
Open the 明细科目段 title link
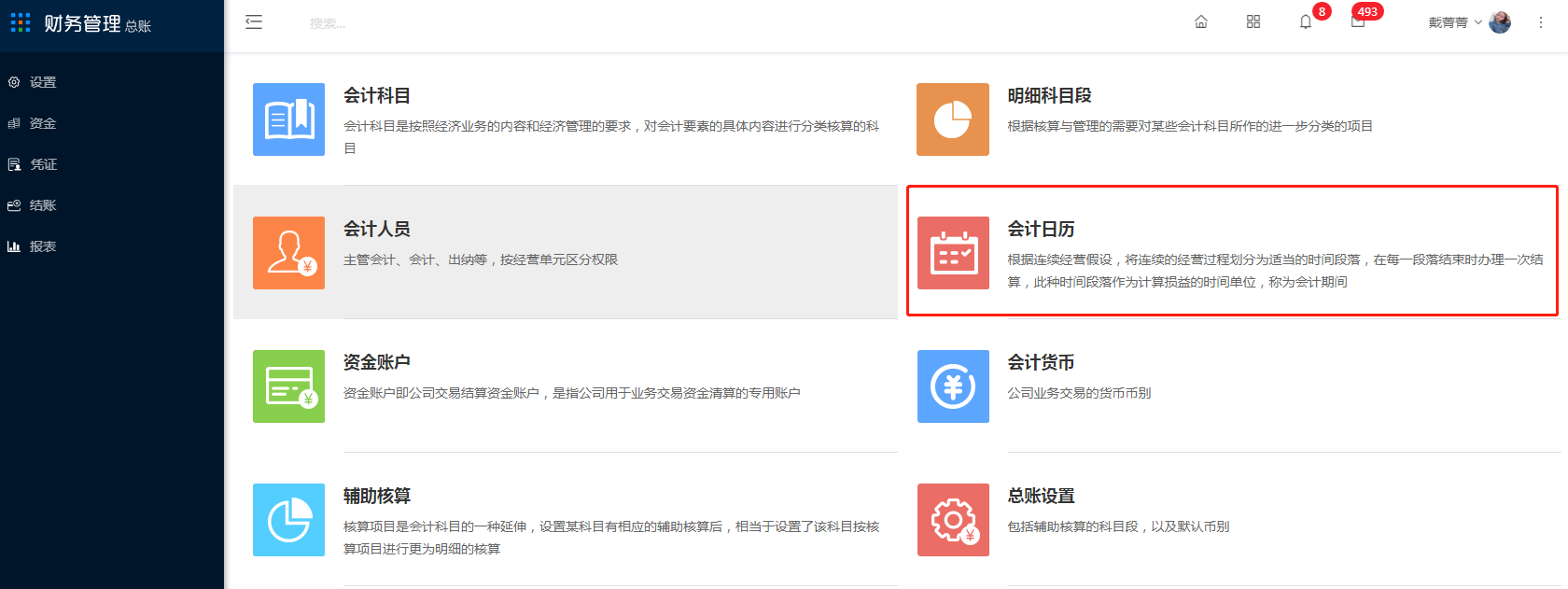click(1049, 95)
